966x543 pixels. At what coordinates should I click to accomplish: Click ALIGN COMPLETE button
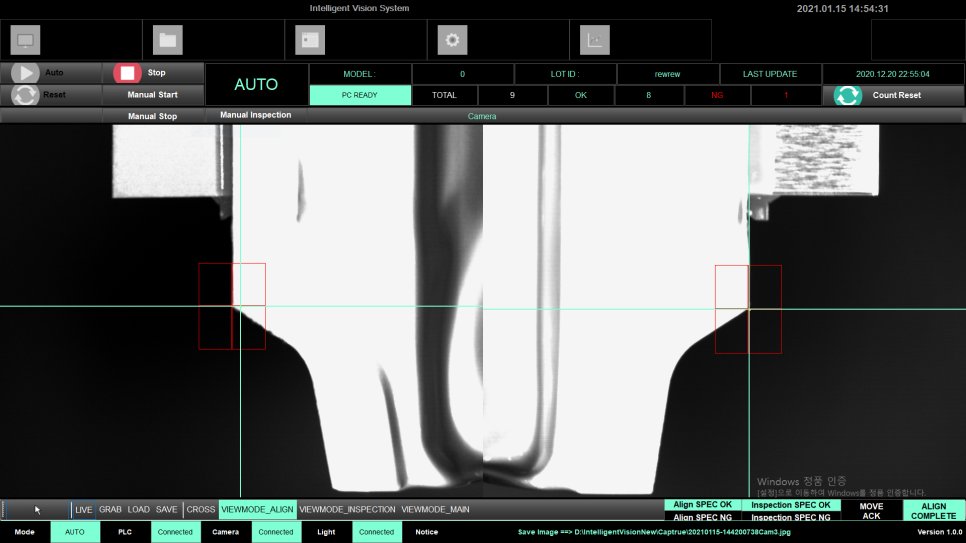pos(933,511)
